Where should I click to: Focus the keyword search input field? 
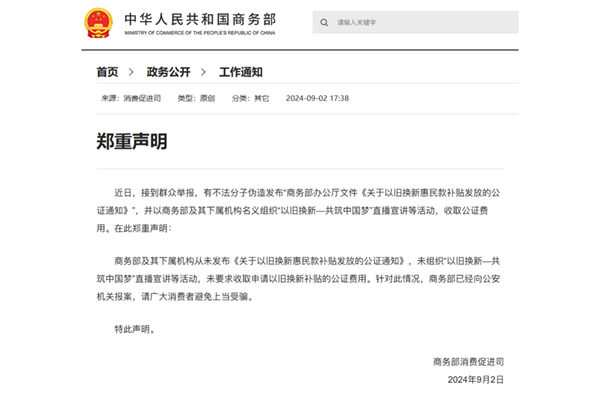(420, 22)
